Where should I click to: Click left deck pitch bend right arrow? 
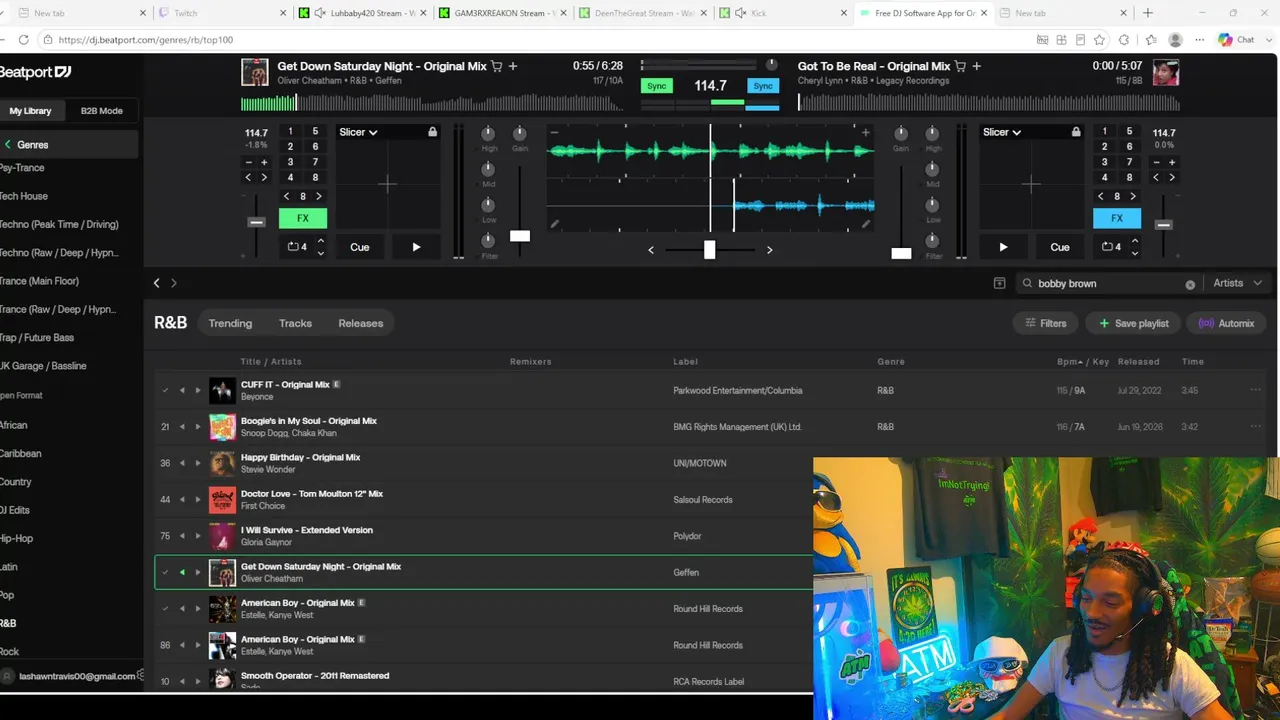tap(264, 178)
